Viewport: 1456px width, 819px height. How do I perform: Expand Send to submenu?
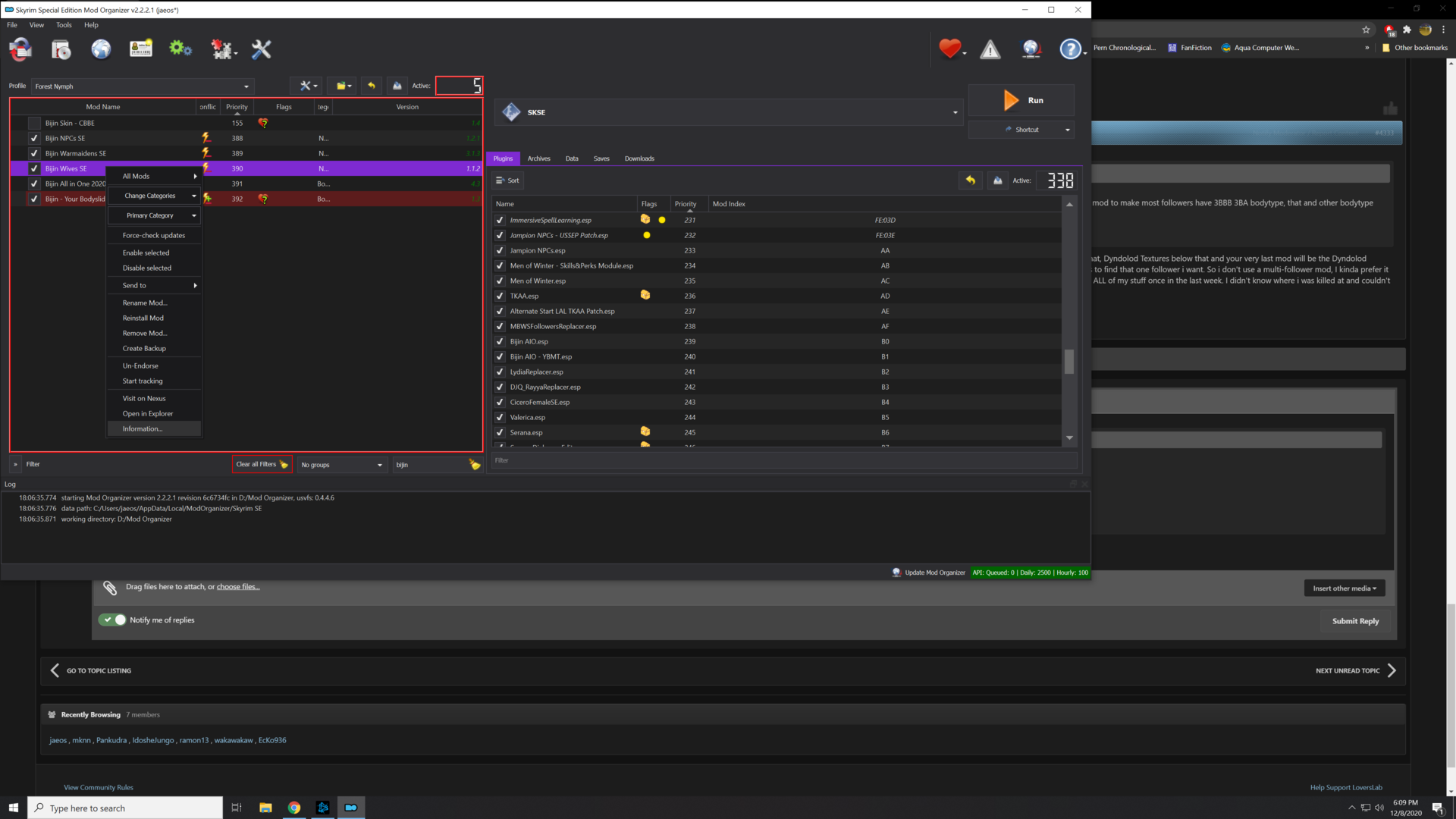click(x=155, y=285)
